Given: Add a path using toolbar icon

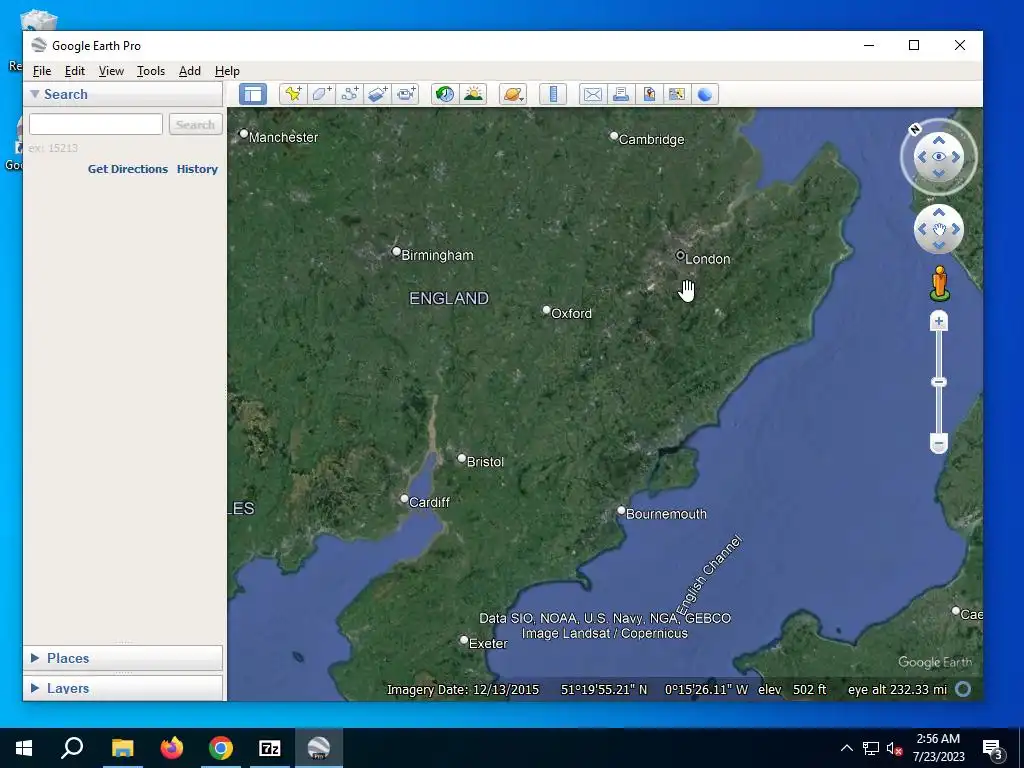Looking at the screenshot, I should click(349, 94).
